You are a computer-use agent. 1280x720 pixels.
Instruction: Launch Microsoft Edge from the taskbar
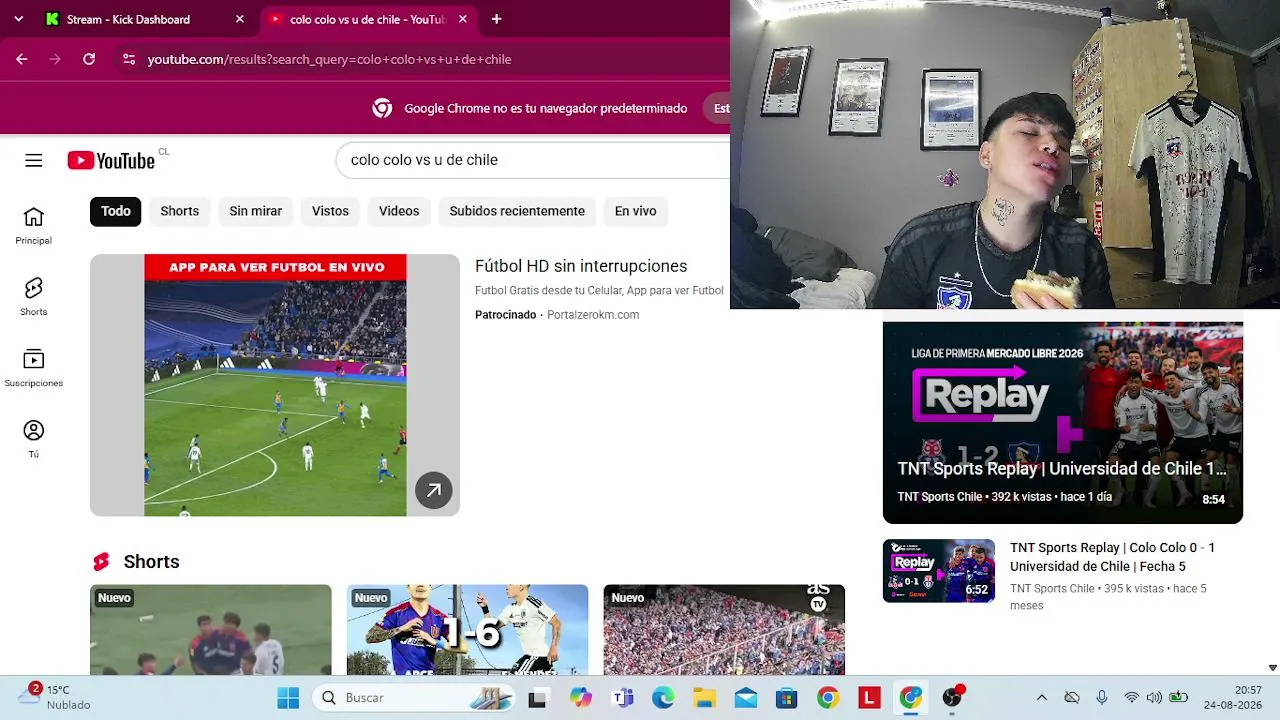[663, 698]
